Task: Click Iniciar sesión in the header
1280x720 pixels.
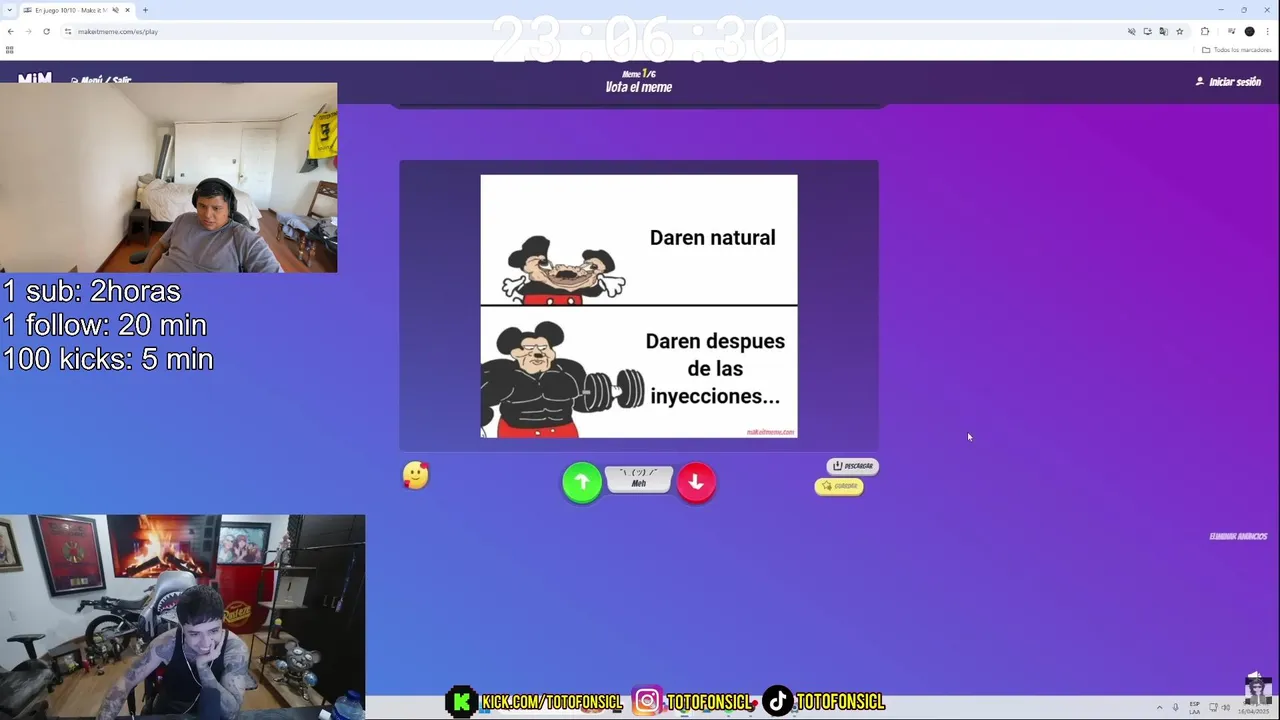Action: pyautogui.click(x=1229, y=82)
